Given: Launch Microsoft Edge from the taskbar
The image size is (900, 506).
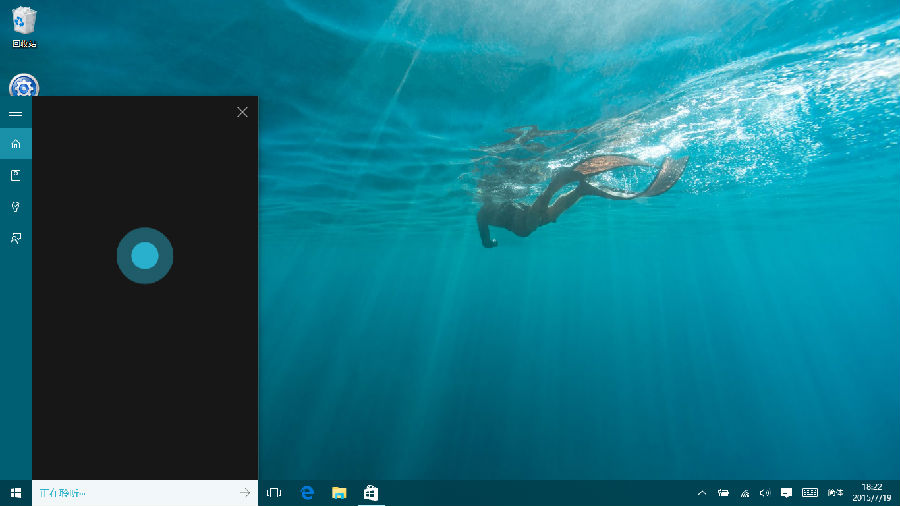Looking at the screenshot, I should (x=307, y=493).
